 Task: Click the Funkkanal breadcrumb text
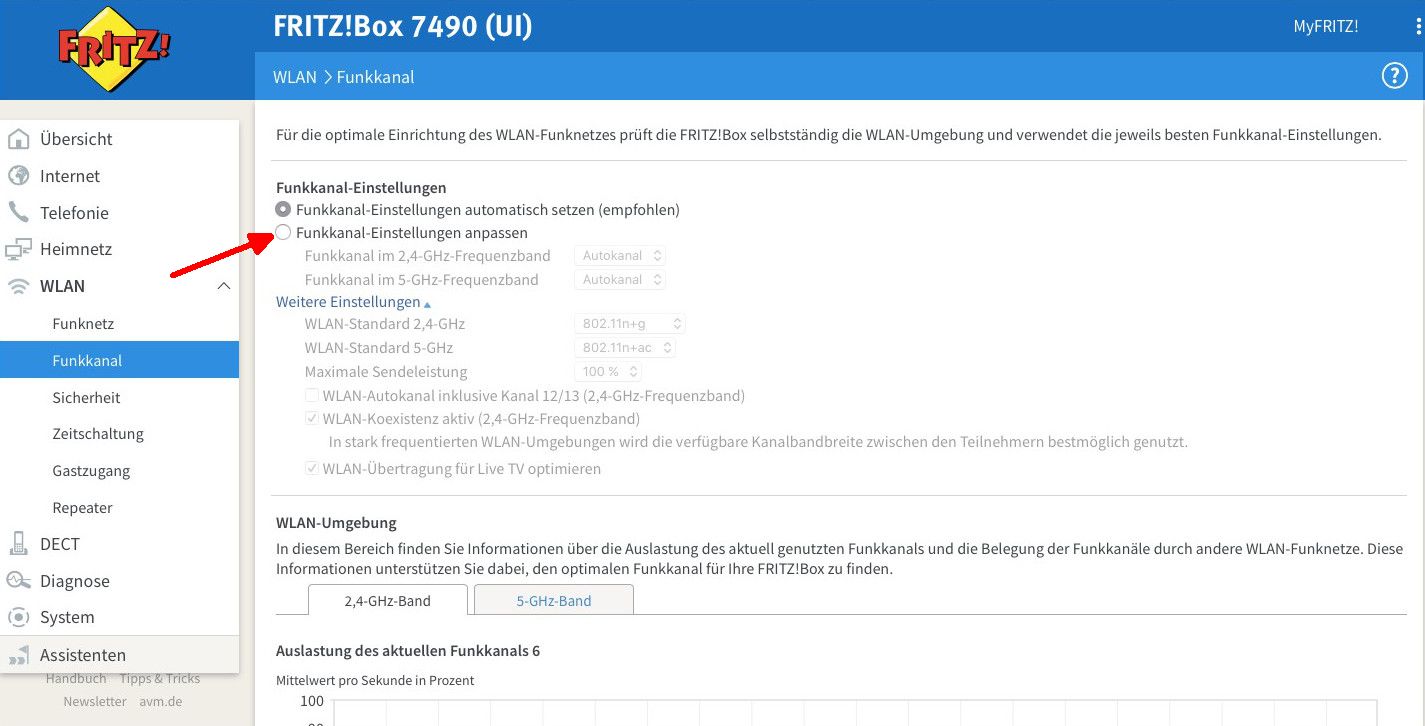click(375, 77)
